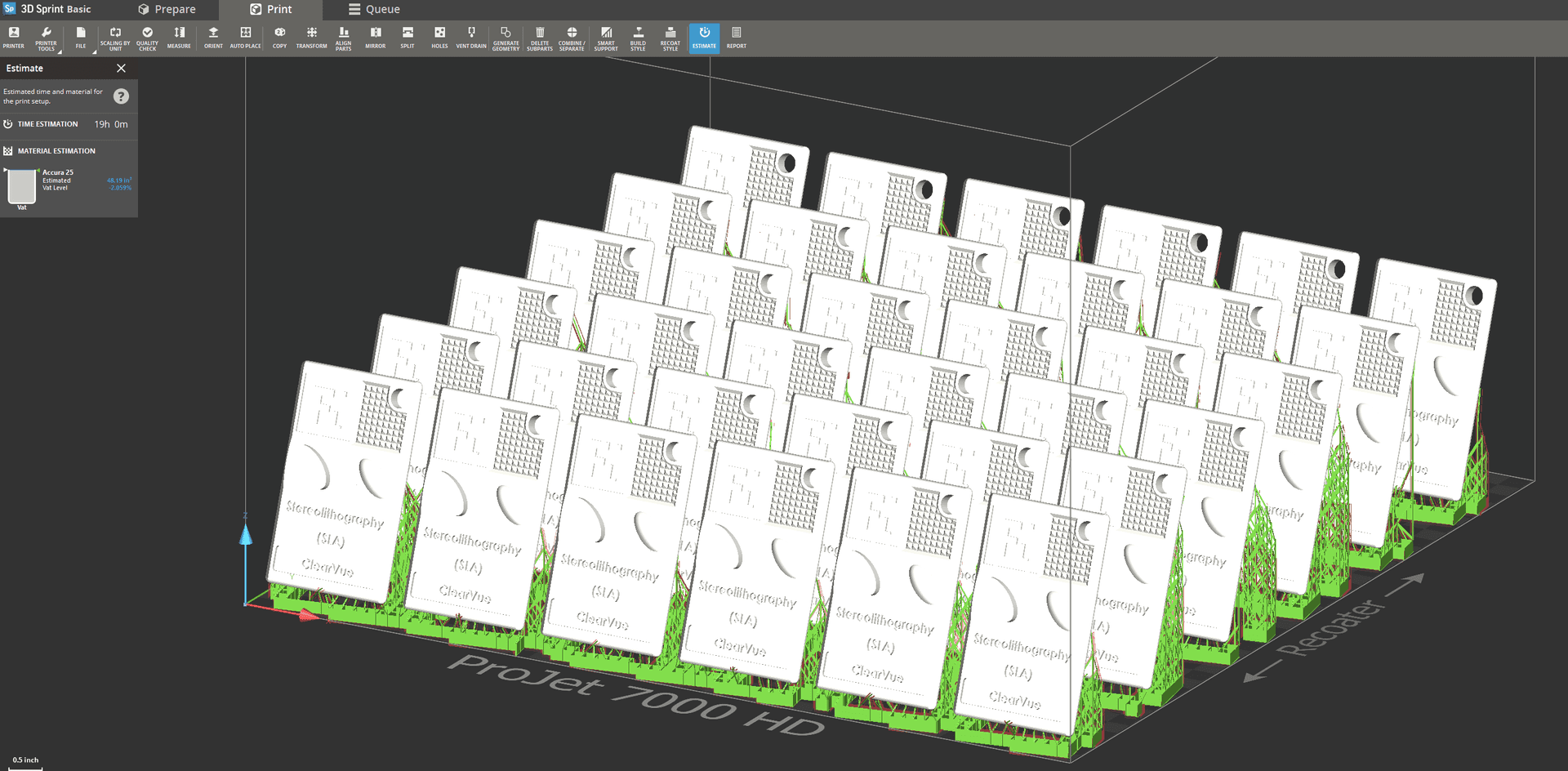Open the Build Style tool

coord(638,38)
